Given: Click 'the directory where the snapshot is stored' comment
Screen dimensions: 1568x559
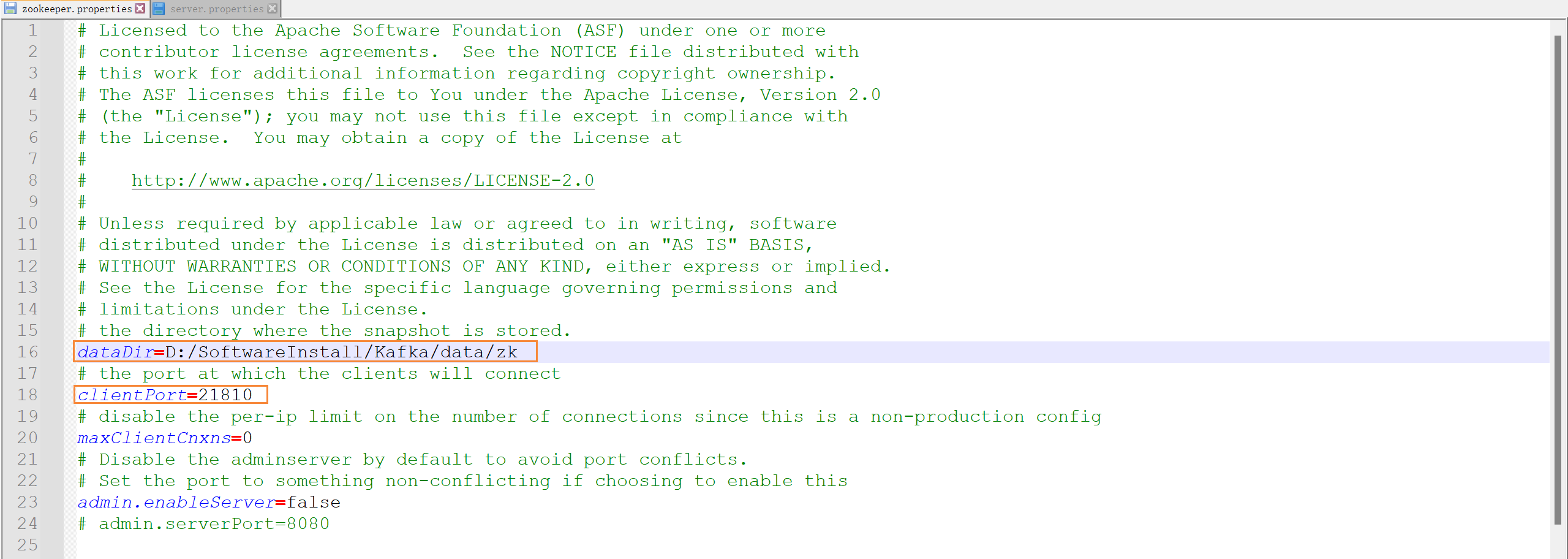Looking at the screenshot, I should click(x=325, y=330).
